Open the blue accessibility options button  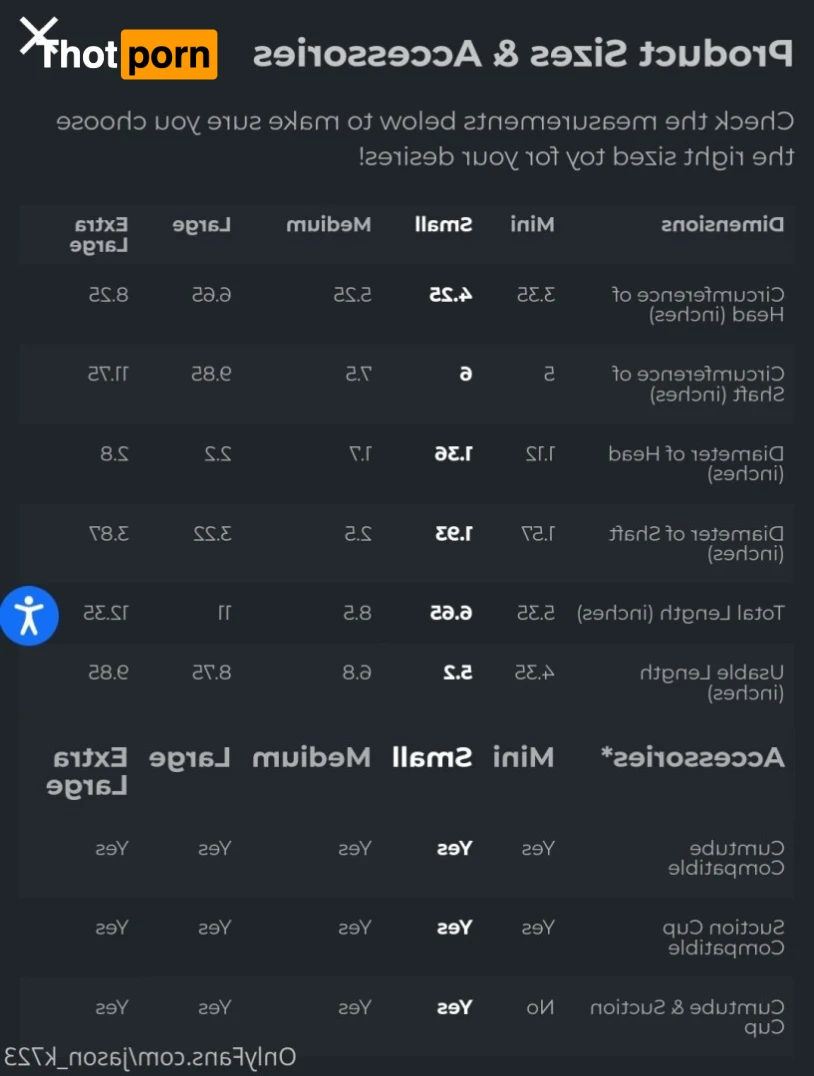point(29,615)
